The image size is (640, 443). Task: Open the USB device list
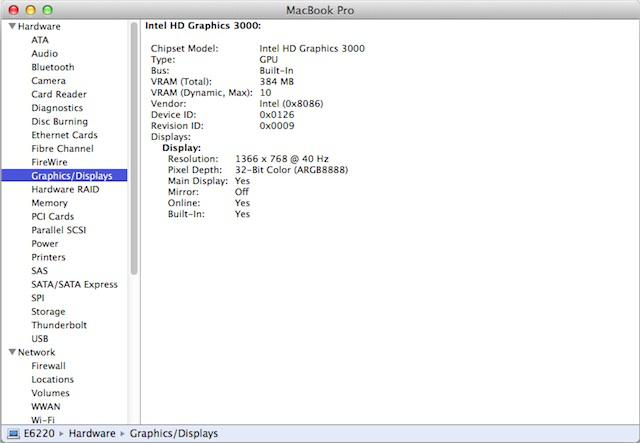40,339
